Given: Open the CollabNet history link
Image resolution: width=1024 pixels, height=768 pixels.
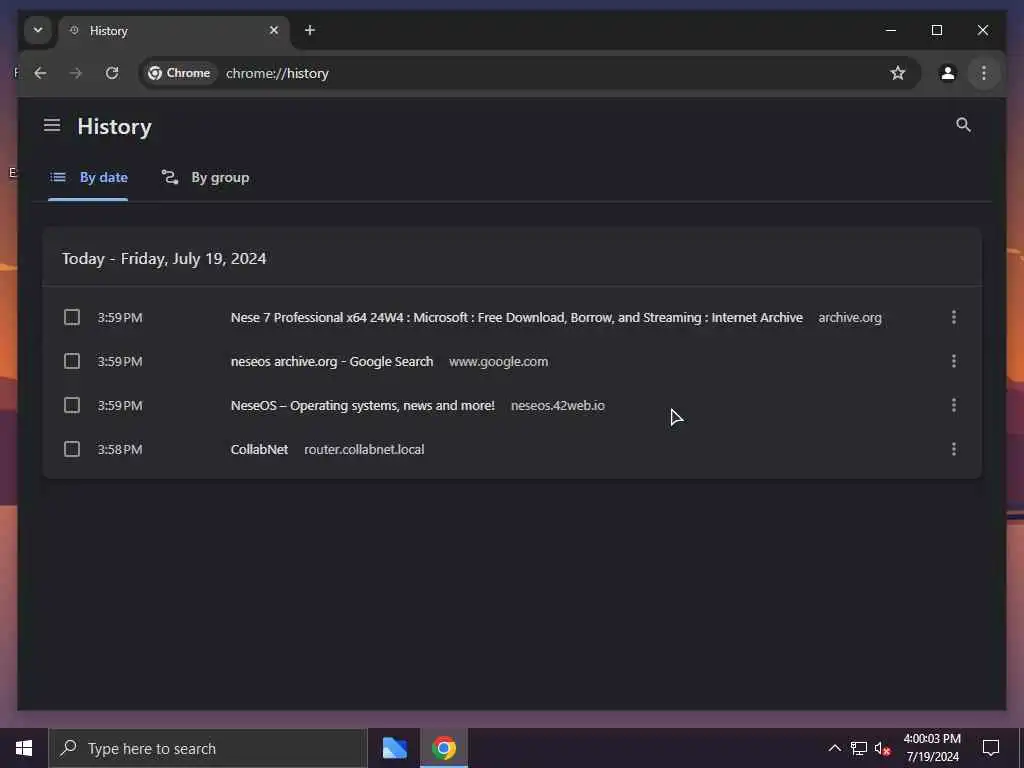Looking at the screenshot, I should 259,449.
